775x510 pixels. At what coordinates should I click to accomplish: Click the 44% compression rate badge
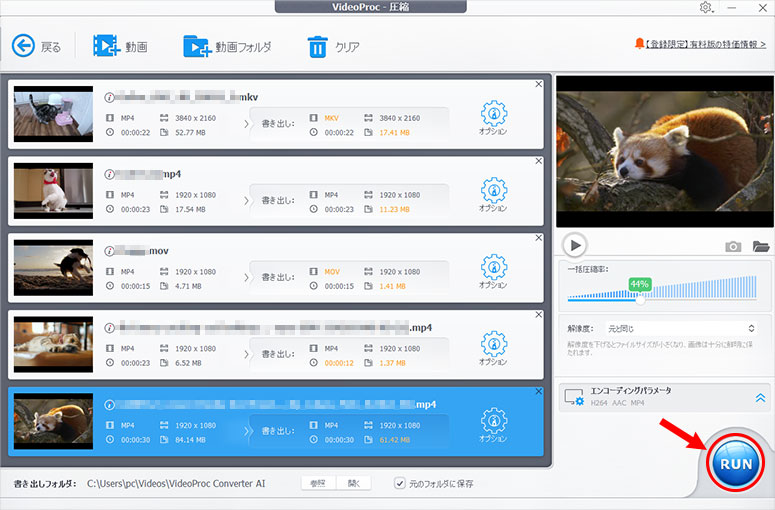click(x=640, y=284)
